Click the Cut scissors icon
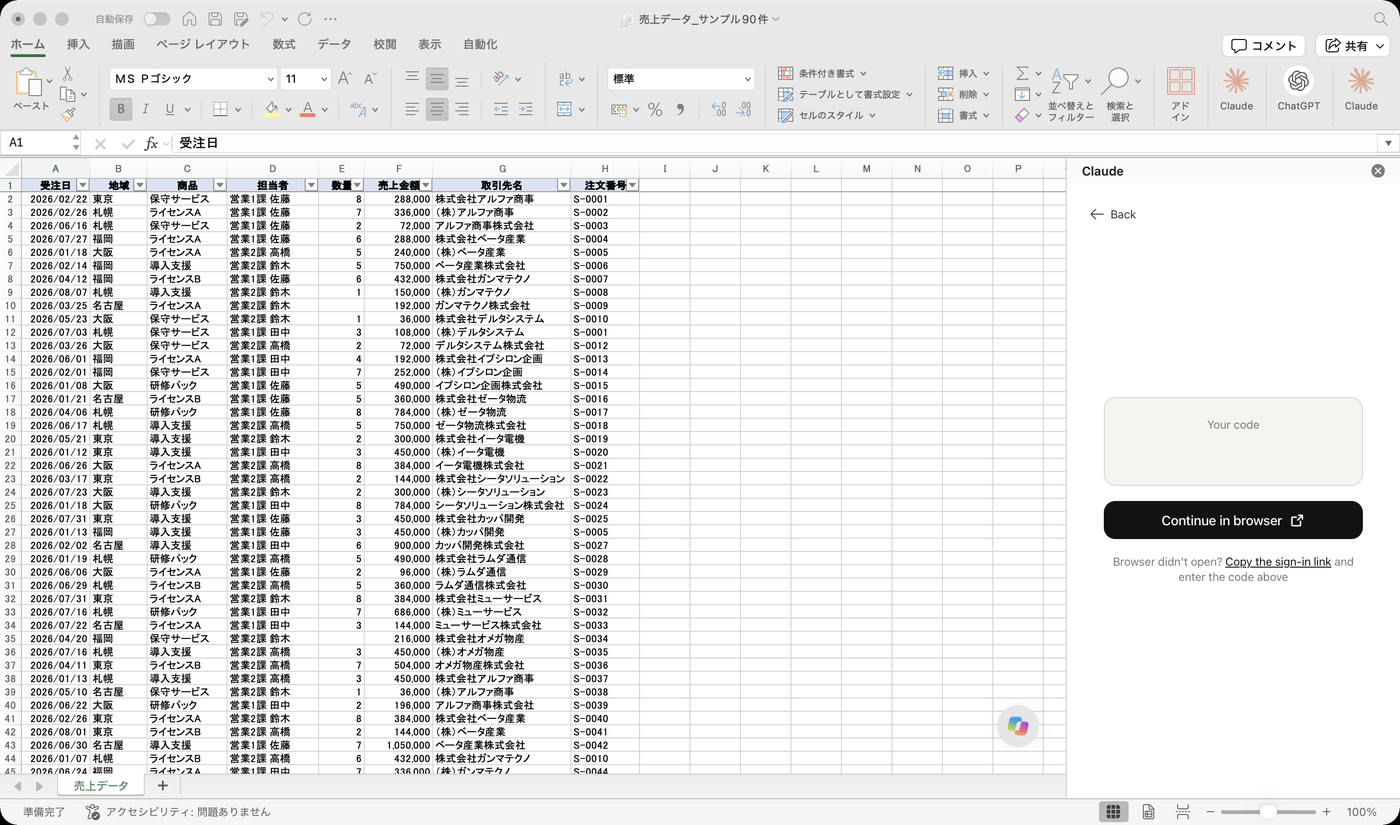Screen dimensions: 1400x825 [x=67, y=74]
